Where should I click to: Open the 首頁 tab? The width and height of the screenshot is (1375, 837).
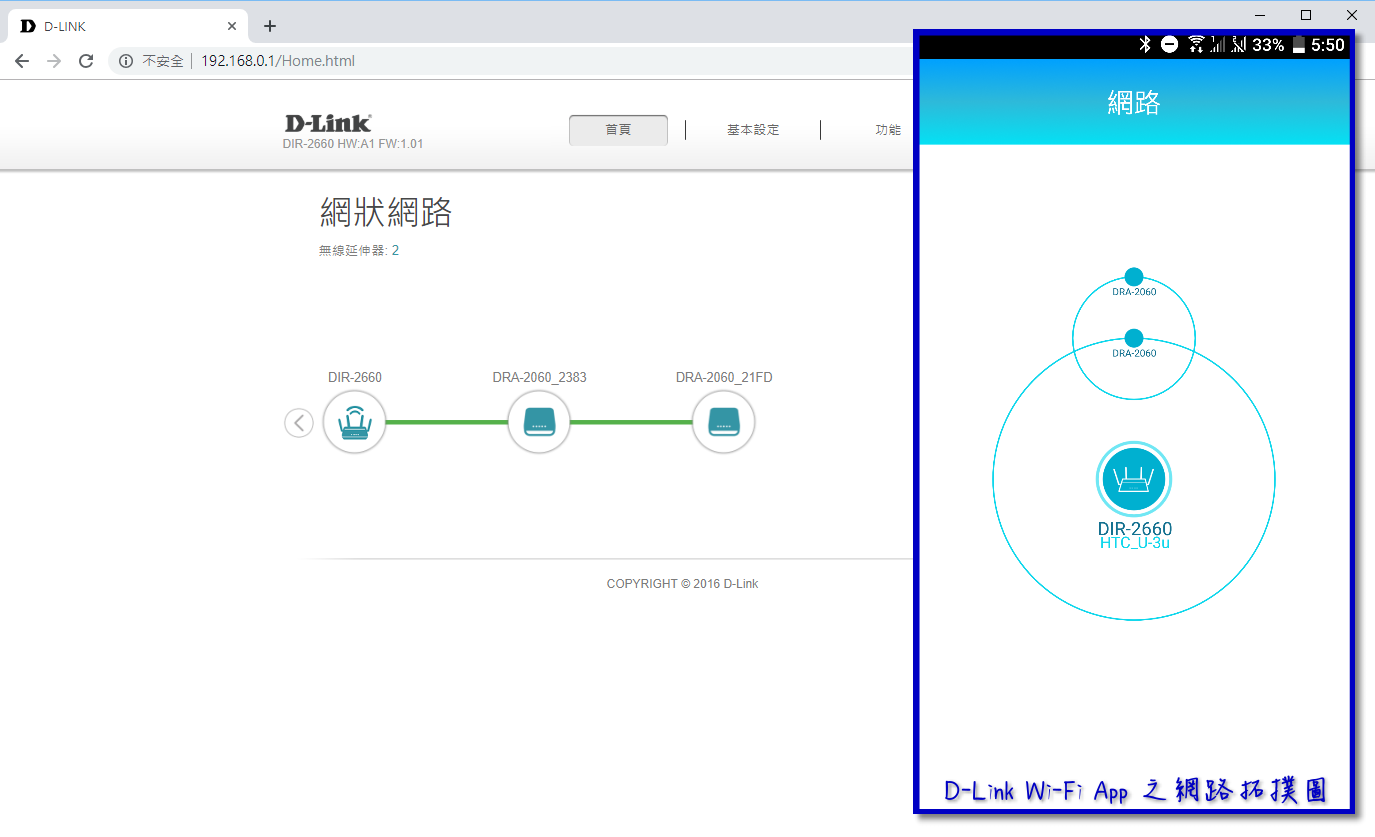click(618, 130)
